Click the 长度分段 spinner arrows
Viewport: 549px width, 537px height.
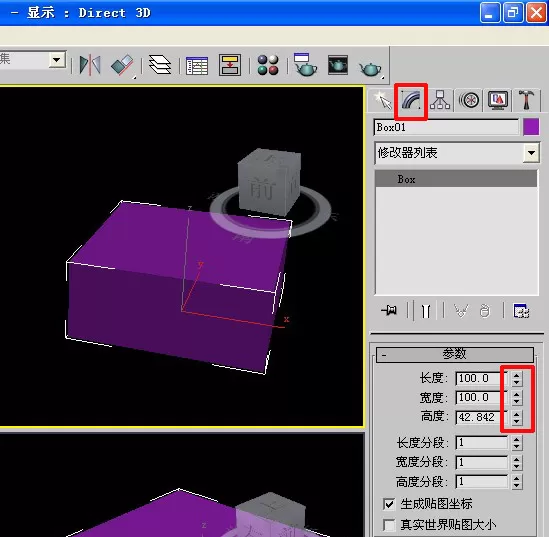point(516,443)
